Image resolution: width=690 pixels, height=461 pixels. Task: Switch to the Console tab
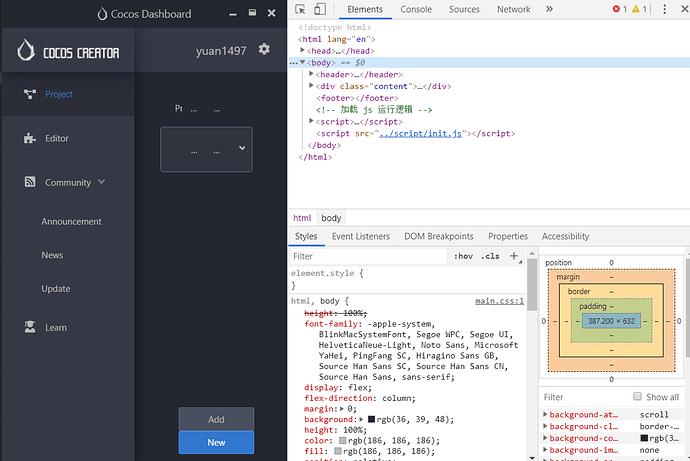[x=416, y=9]
